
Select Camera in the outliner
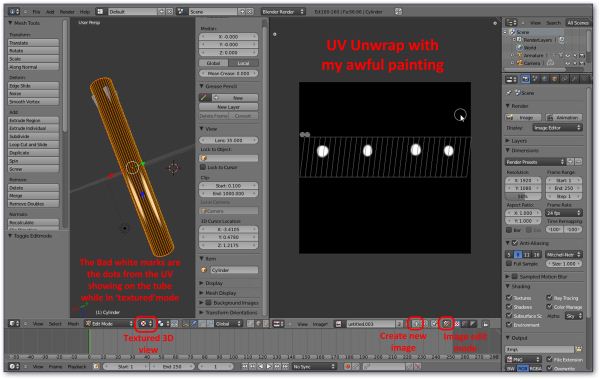tap(532, 63)
